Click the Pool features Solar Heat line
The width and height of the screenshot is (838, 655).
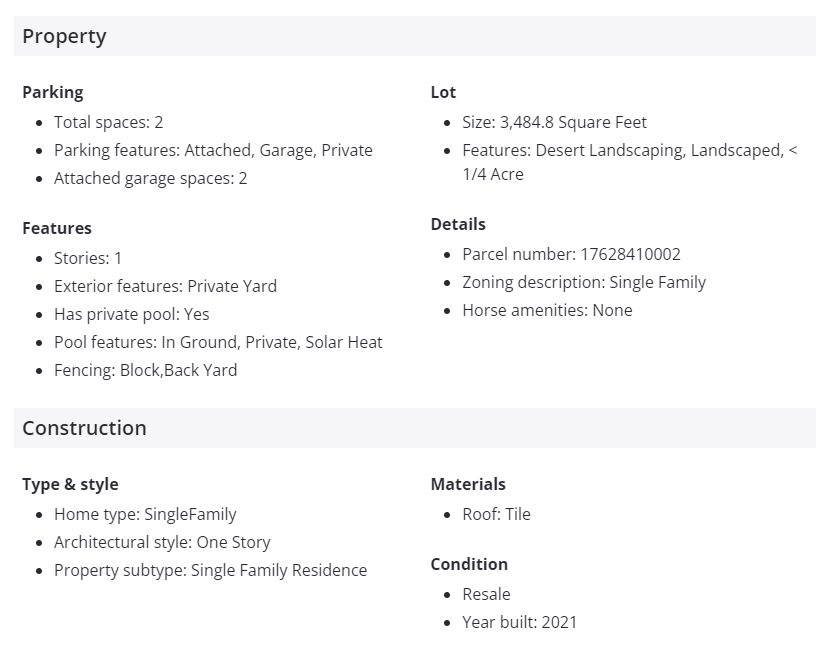click(218, 342)
